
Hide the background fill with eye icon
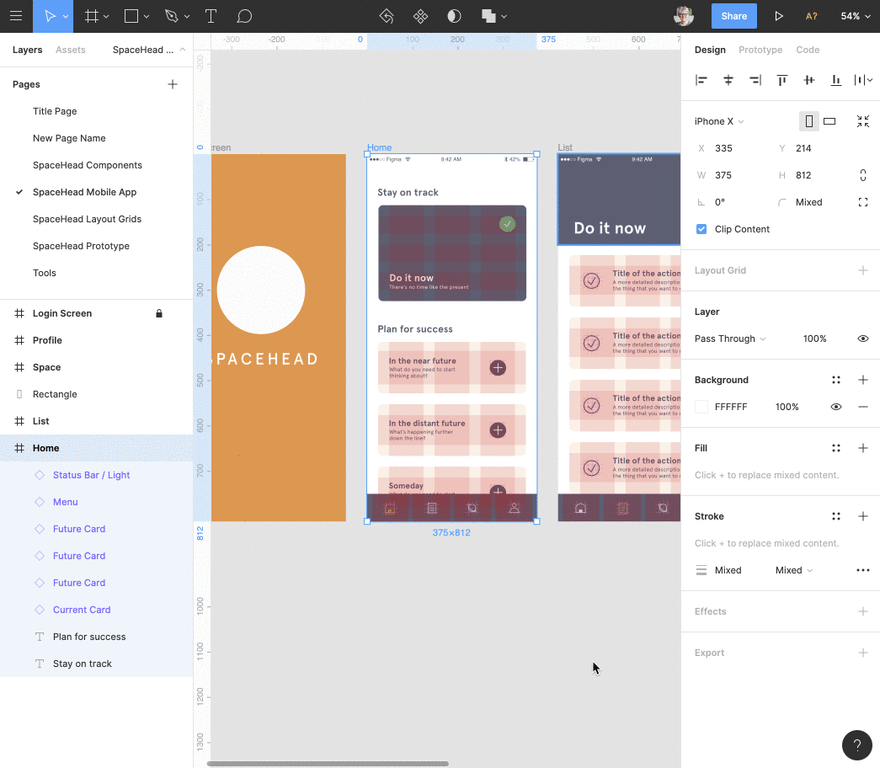(836, 407)
